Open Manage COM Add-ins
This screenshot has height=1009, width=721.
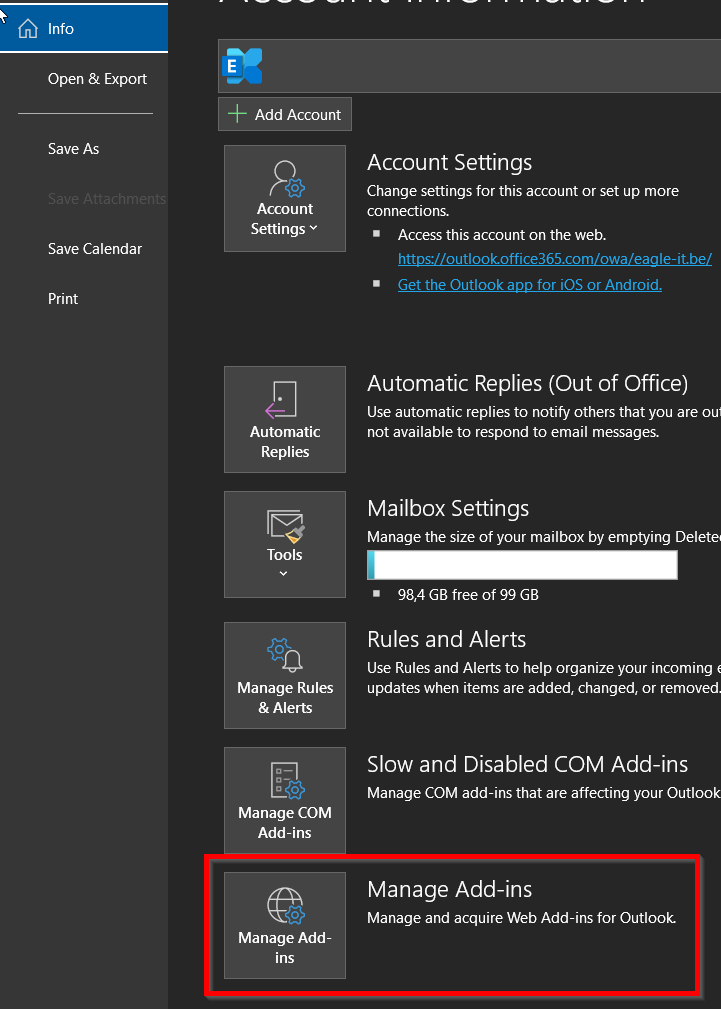[x=285, y=801]
